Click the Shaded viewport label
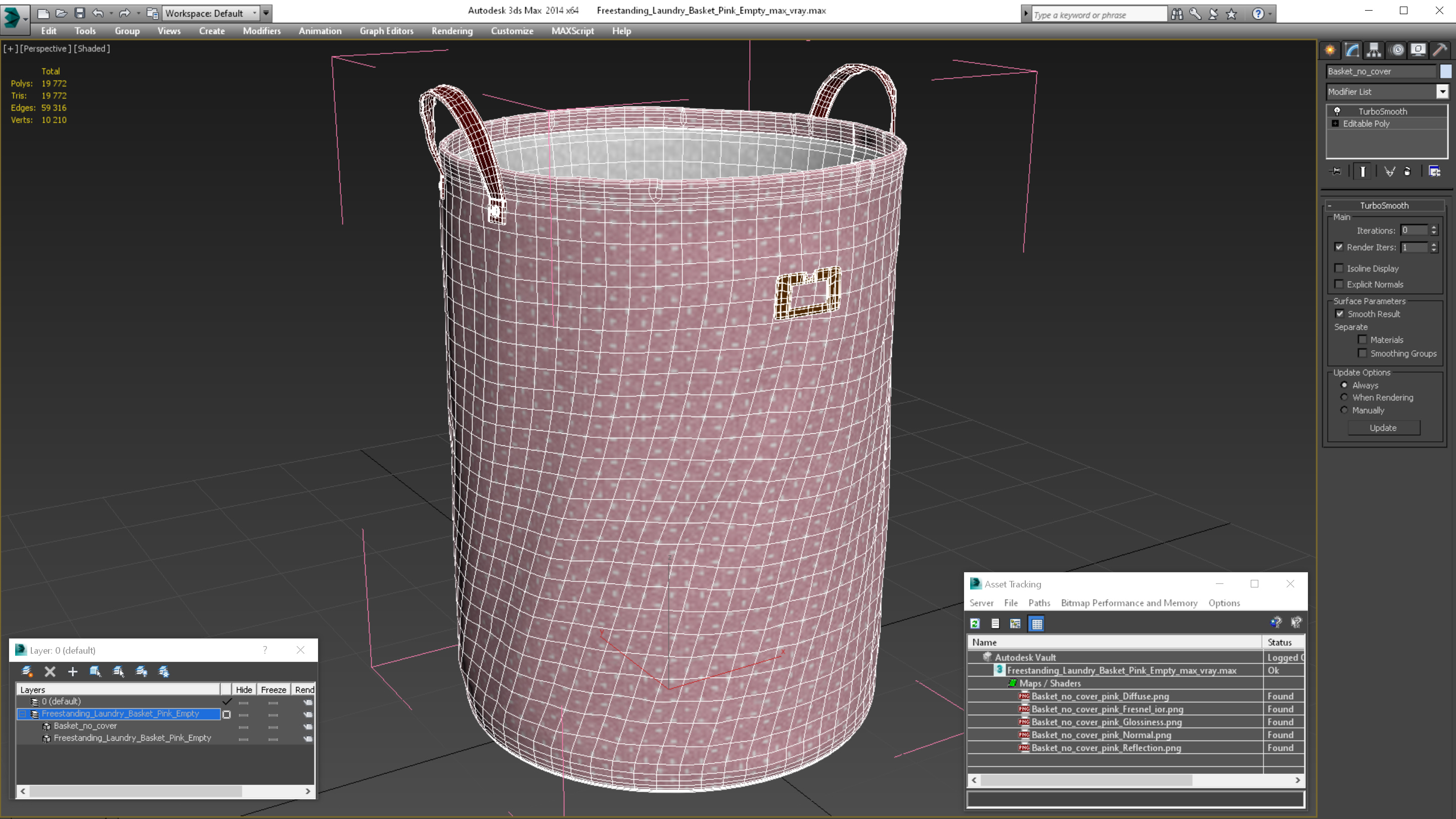Viewport: 1456px width, 819px height. point(92,49)
